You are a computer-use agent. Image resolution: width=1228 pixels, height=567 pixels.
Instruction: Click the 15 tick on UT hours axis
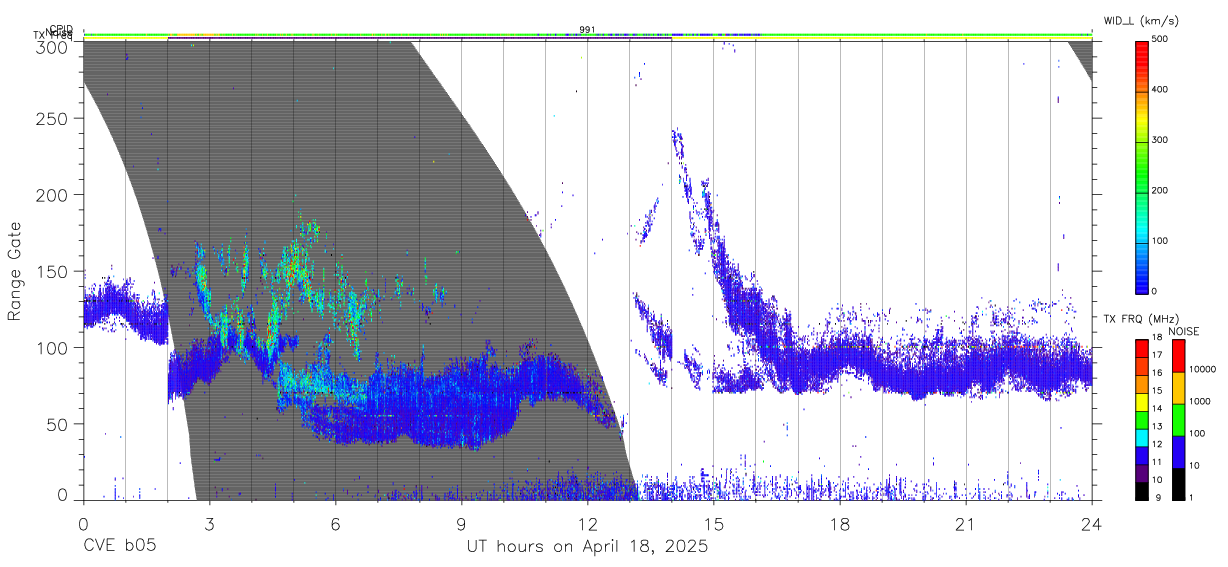pos(714,524)
